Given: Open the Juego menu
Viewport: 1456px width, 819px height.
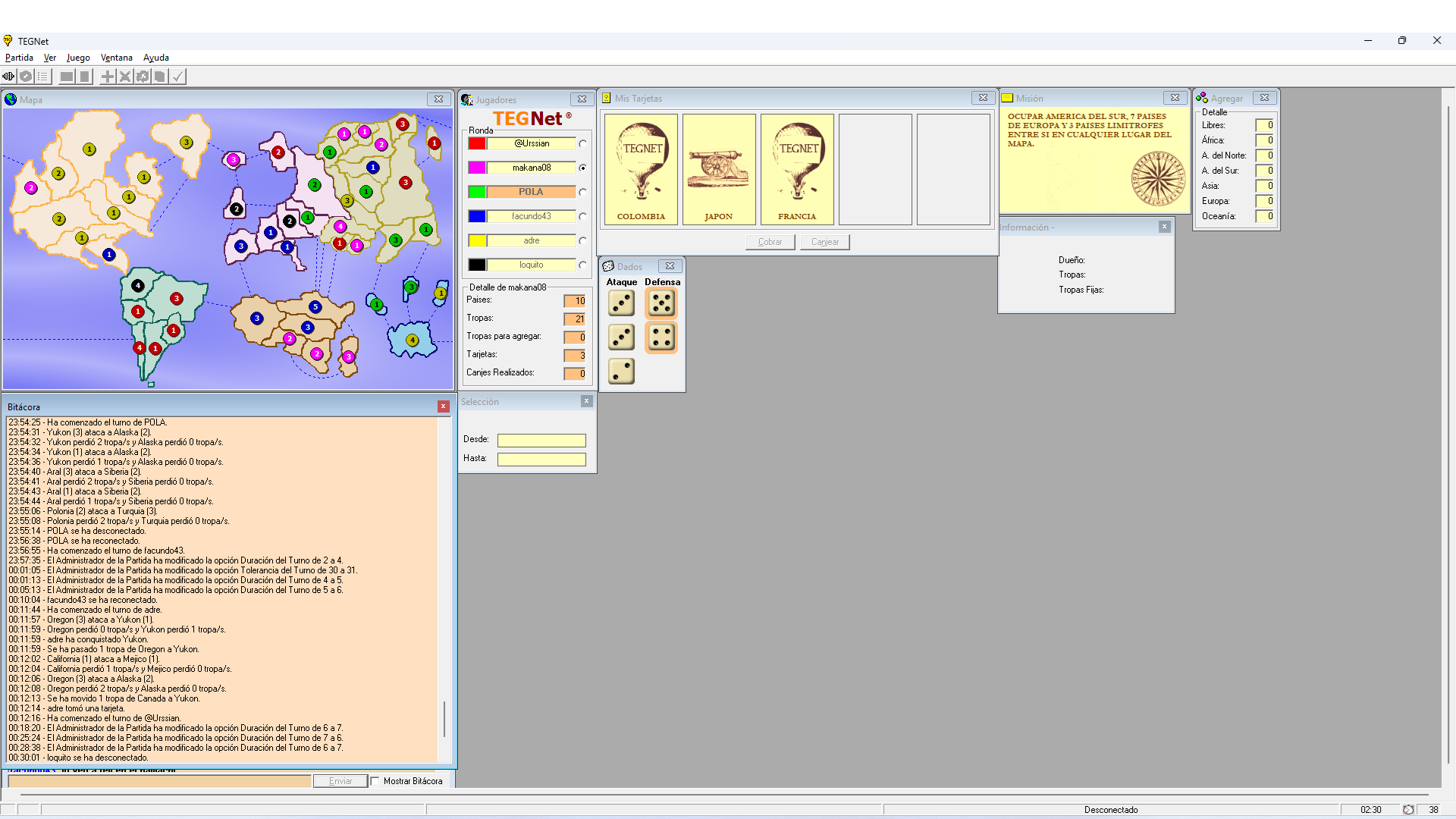Looking at the screenshot, I should coord(78,58).
